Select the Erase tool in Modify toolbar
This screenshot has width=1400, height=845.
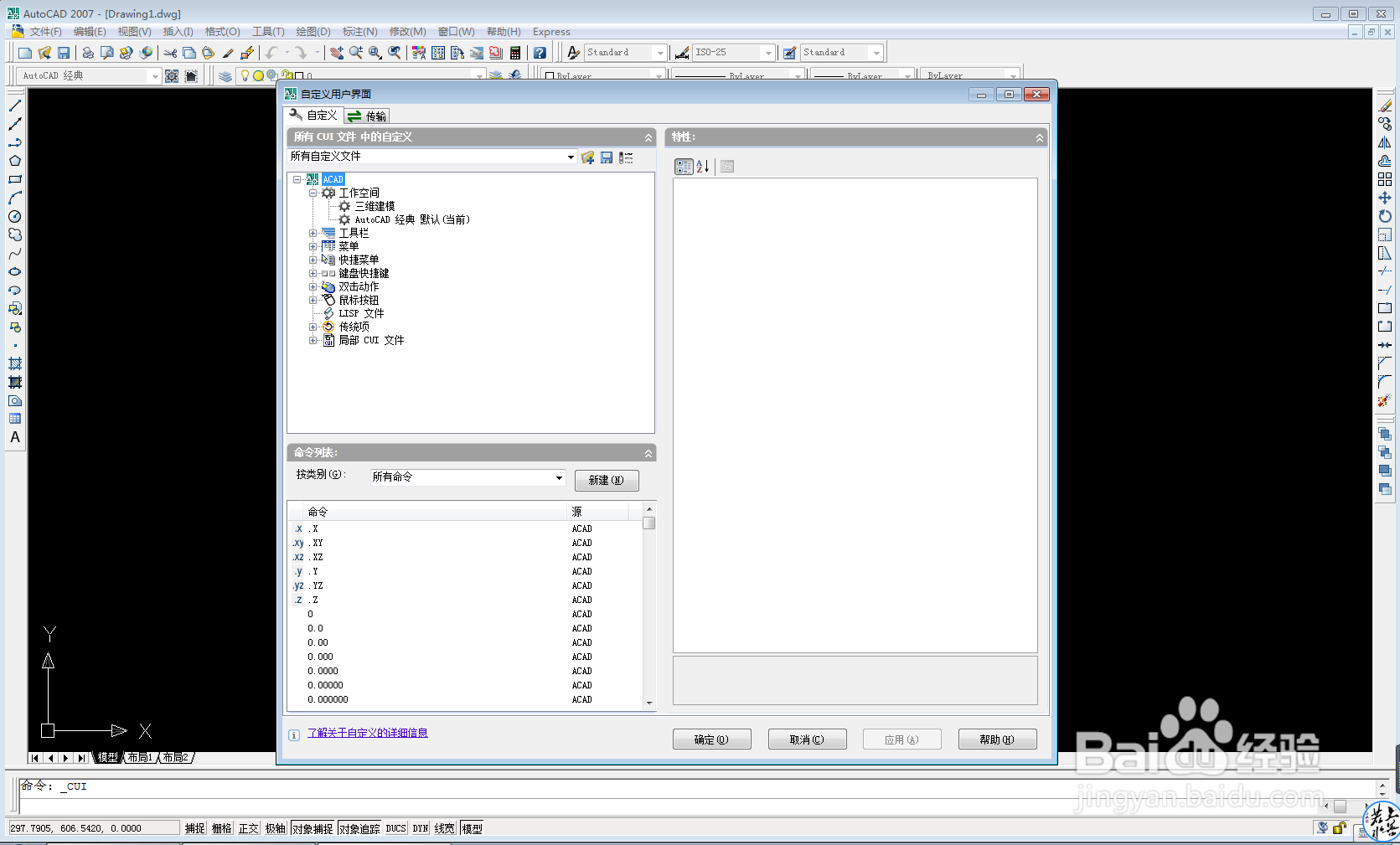coord(1385,106)
